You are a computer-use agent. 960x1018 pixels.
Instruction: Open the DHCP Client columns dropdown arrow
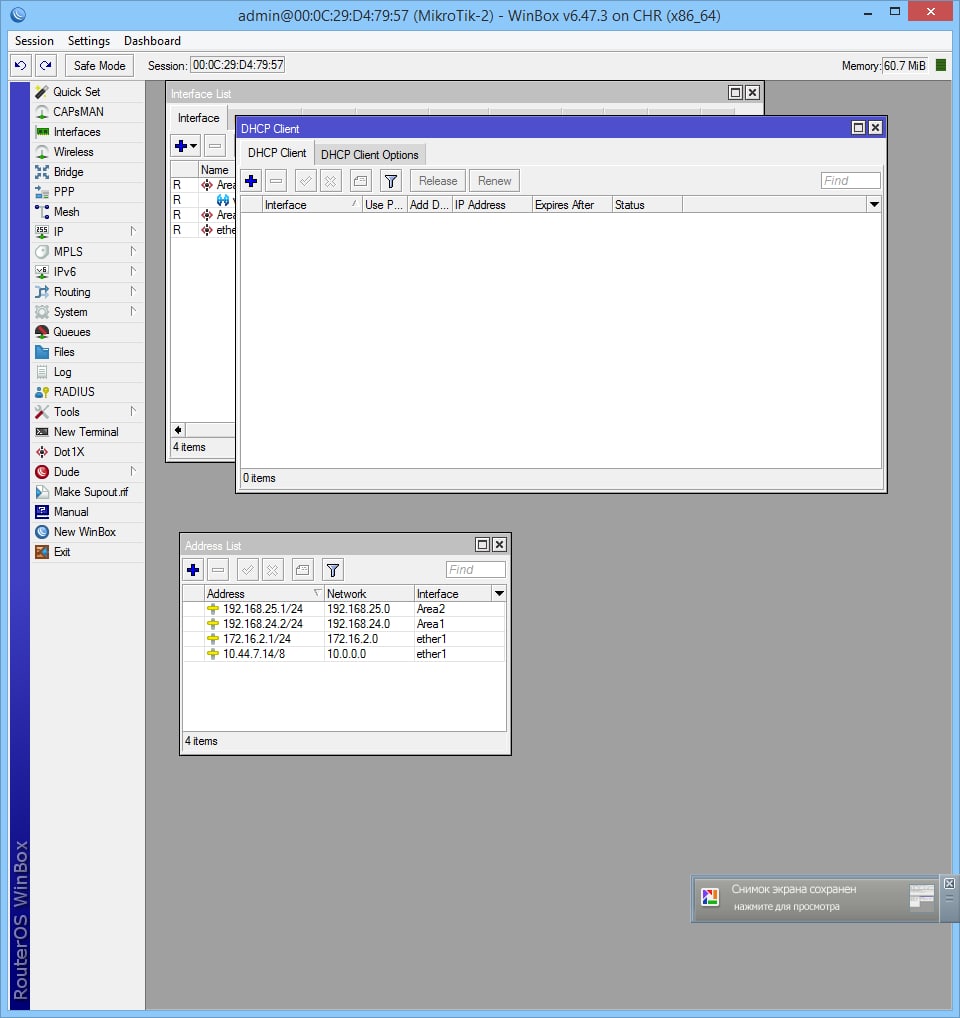pos(874,205)
